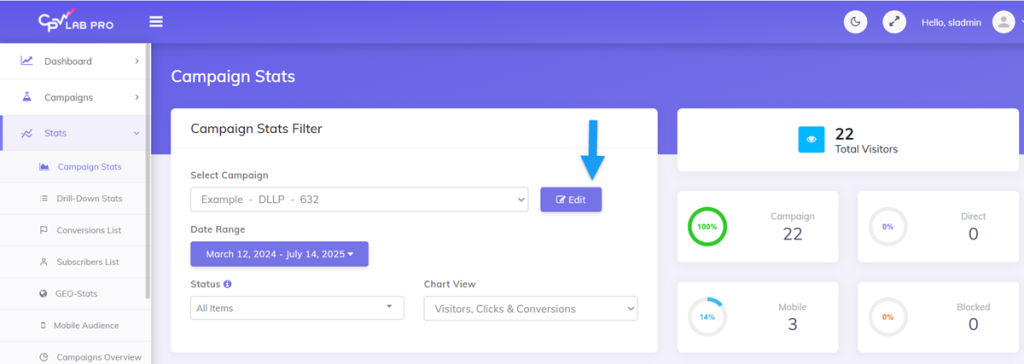This screenshot has height=364, width=1024.
Task: Toggle fullscreen with the arrows icon
Action: [x=894, y=22]
